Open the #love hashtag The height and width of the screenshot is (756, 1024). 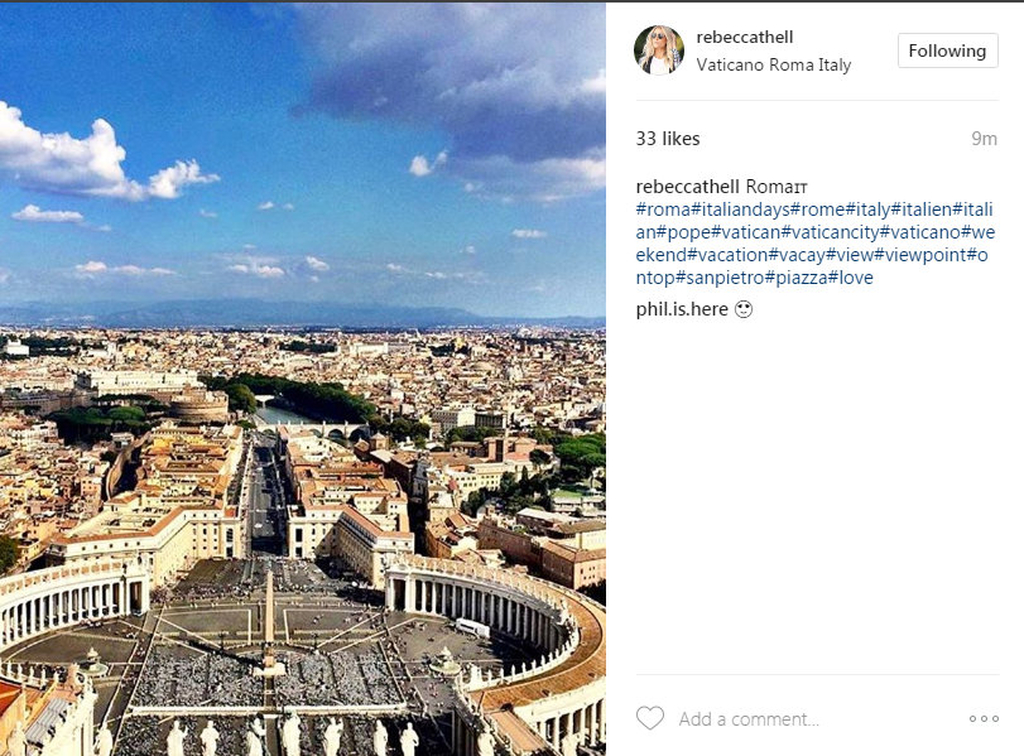[x=850, y=278]
